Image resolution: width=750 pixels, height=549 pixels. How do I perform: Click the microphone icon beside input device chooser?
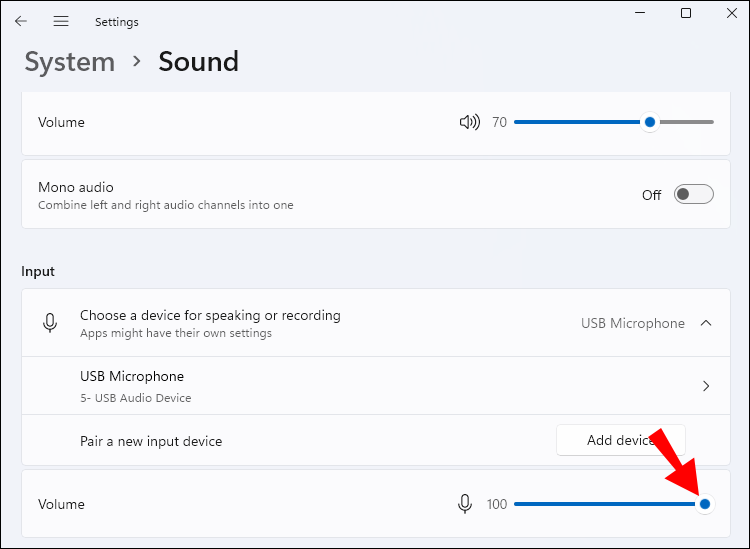(49, 323)
